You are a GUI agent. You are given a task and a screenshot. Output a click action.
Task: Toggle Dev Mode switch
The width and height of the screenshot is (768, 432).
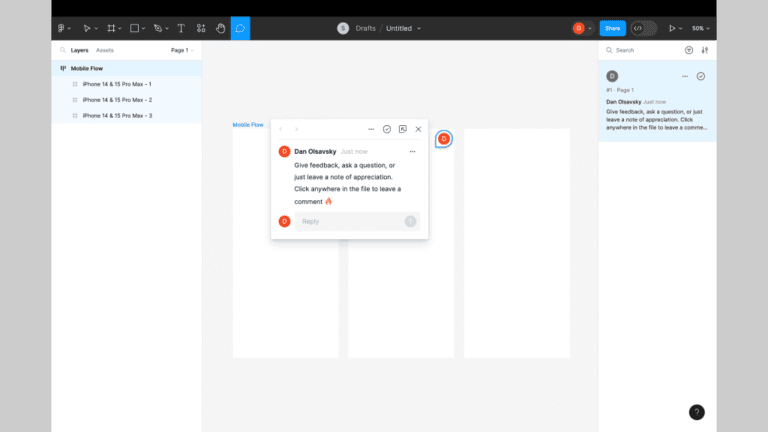644,28
